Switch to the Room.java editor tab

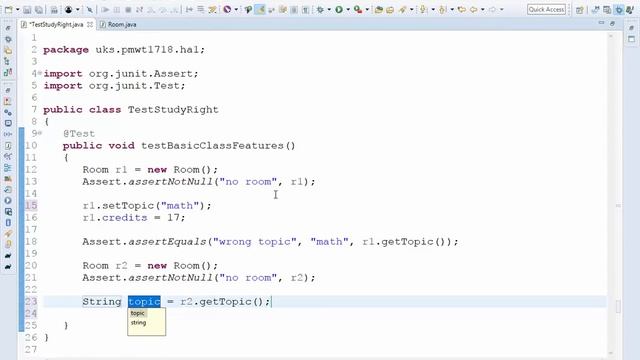tap(122, 25)
